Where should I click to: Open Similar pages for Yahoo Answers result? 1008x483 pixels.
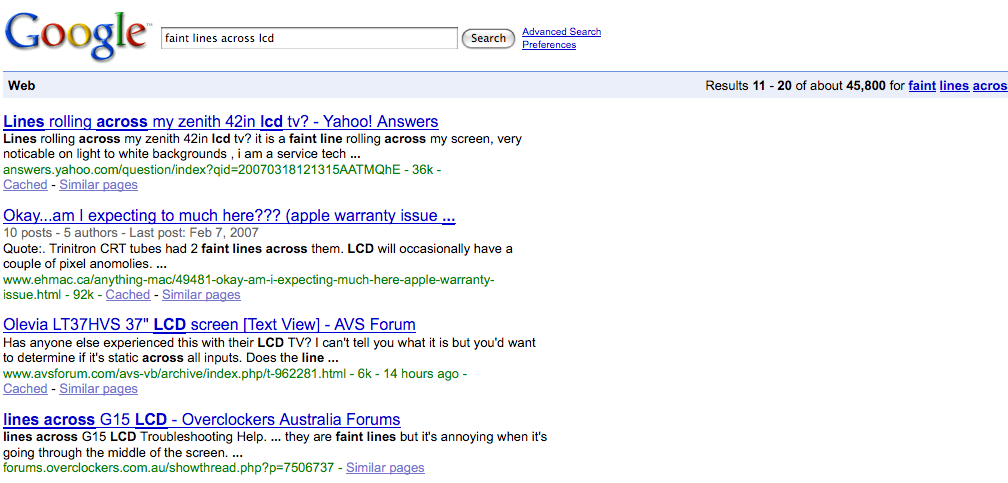[x=98, y=185]
